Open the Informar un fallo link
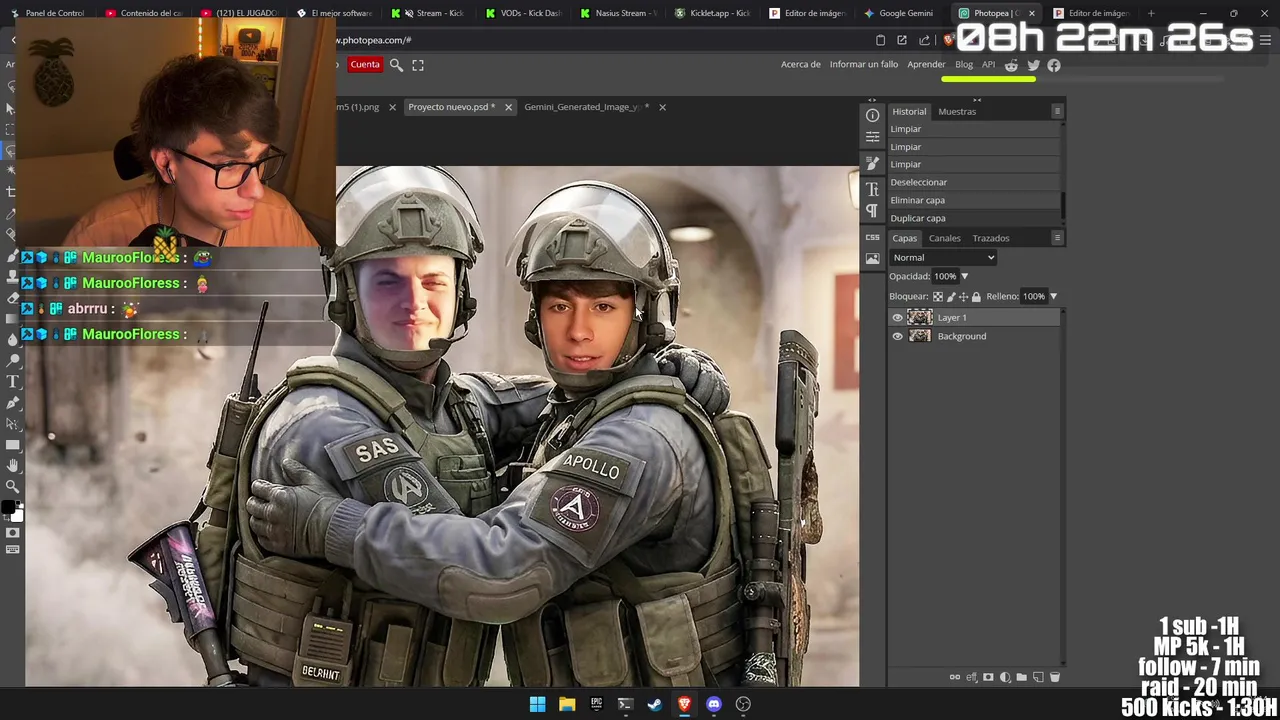Viewport: 1280px width, 720px height. point(864,65)
